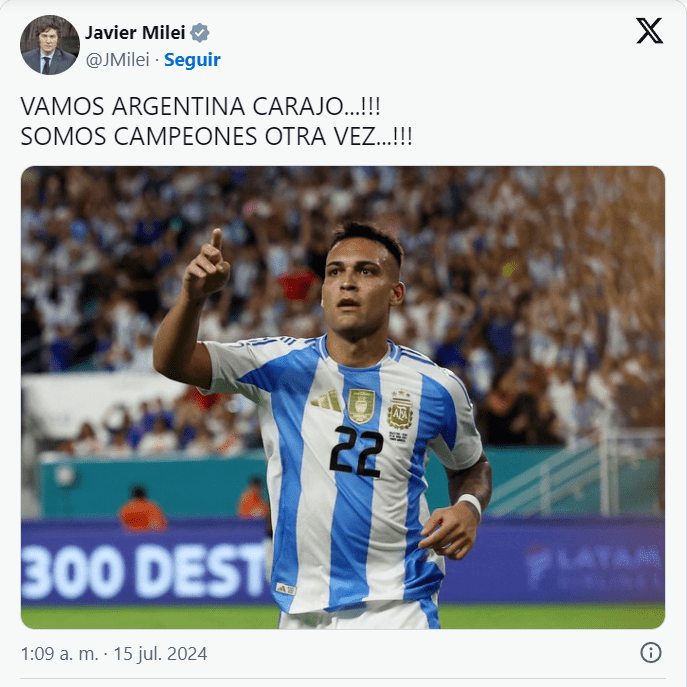Click the "300 DEST" advertising banner
Screen dimensions: 687x687
[144, 569]
